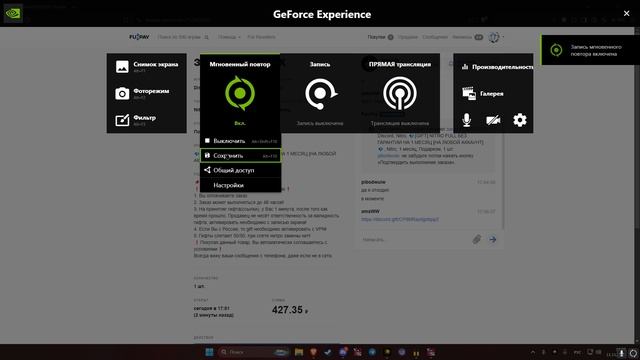The width and height of the screenshot is (640, 360).
Task: Open the Windows Start button
Action: pos(209,352)
